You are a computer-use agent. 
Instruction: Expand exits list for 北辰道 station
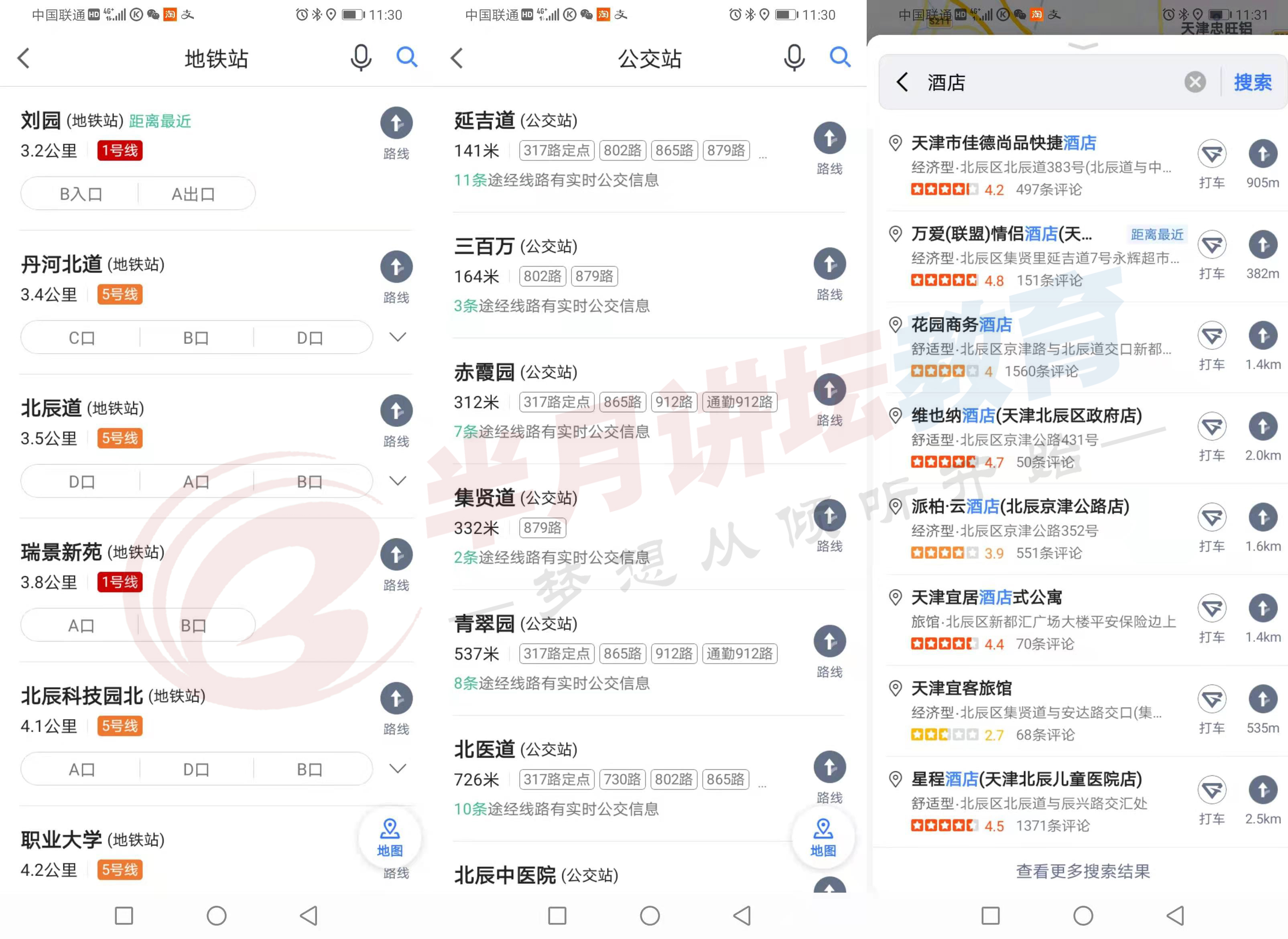click(x=397, y=481)
